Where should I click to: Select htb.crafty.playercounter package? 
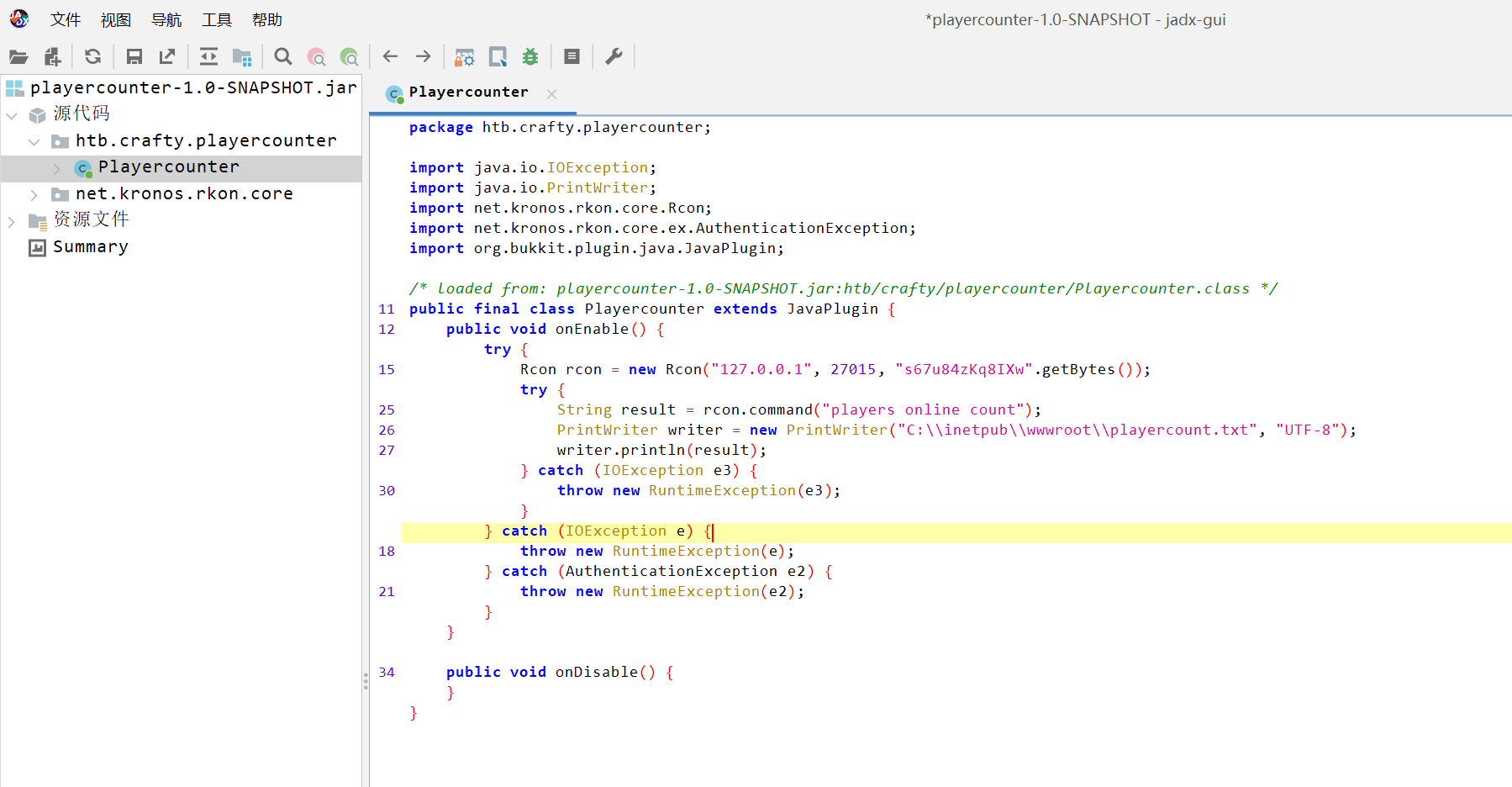pyautogui.click(x=206, y=140)
